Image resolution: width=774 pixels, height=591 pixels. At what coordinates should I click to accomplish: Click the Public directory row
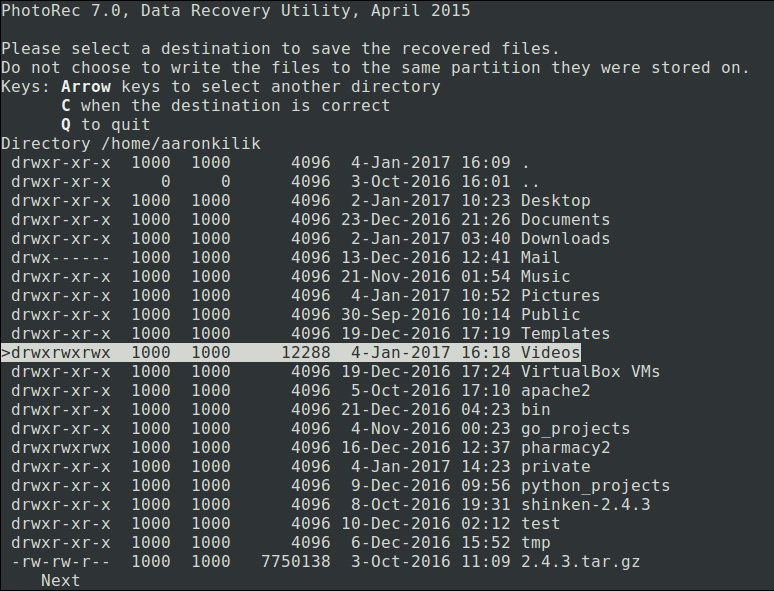point(550,315)
